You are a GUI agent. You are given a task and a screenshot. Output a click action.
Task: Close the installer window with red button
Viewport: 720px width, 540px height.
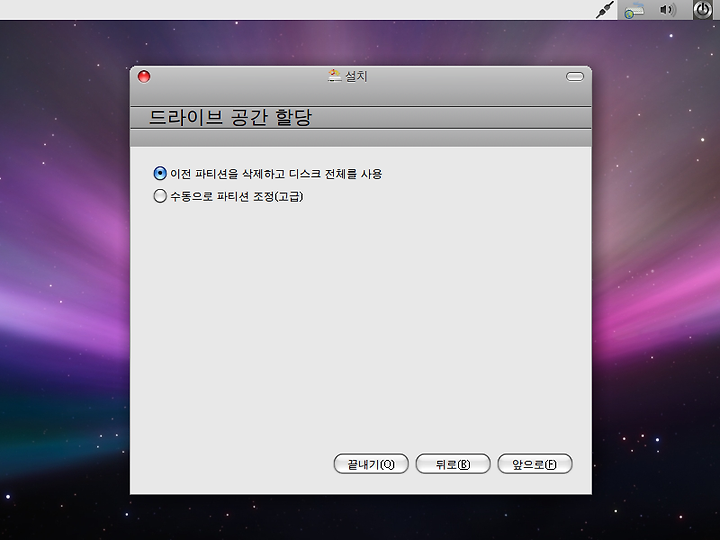click(x=144, y=76)
